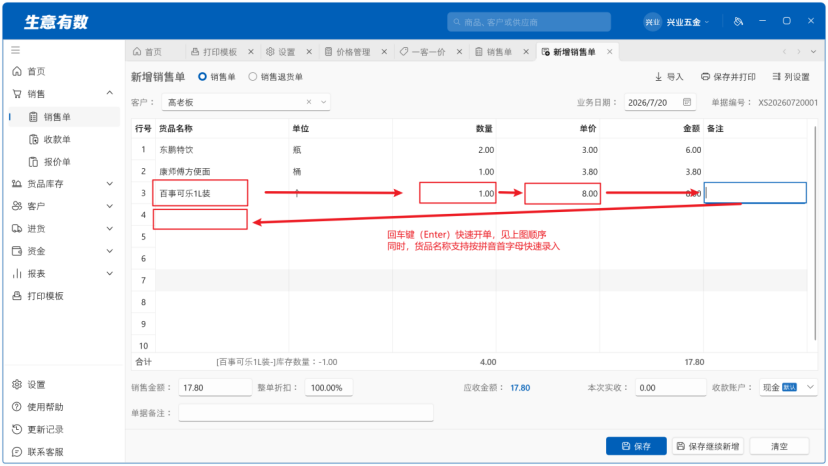This screenshot has height=466, width=828.
Task: Click the 本次实收 amount field
Action: tap(671, 388)
